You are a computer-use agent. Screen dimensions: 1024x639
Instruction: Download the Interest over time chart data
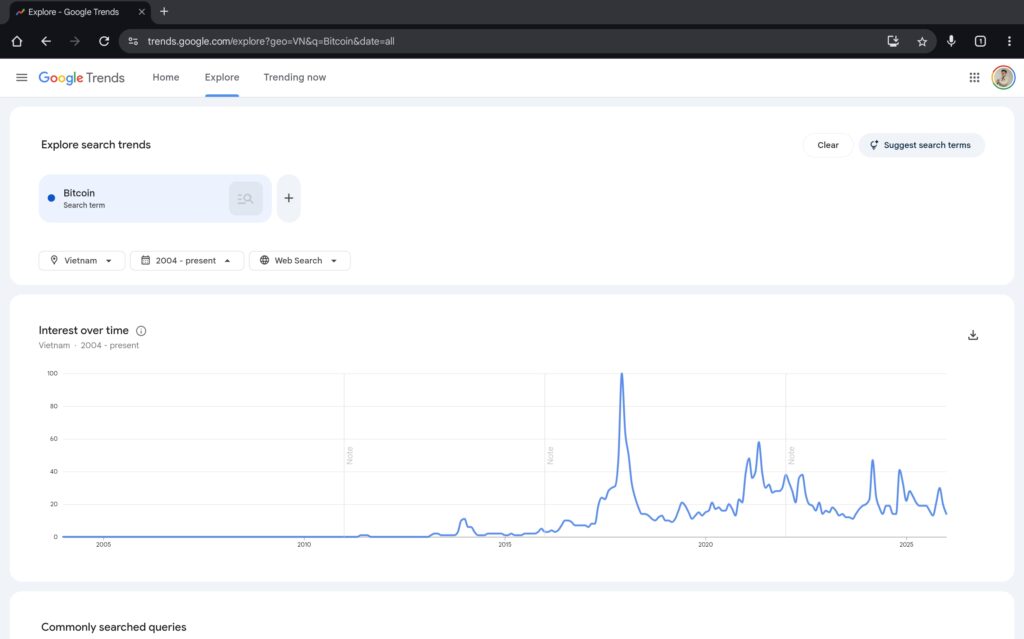973,335
